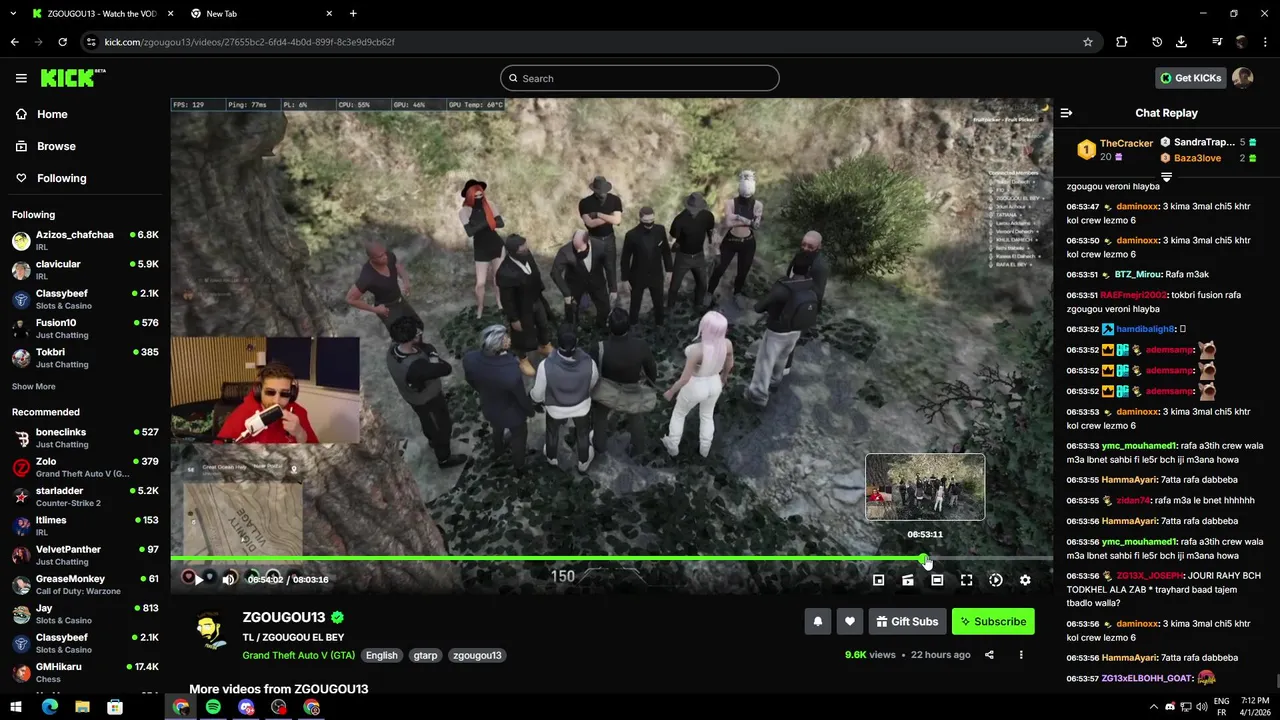Open the Kick hamburger sidebar menu
This screenshot has width=1280, height=720.
(x=21, y=78)
